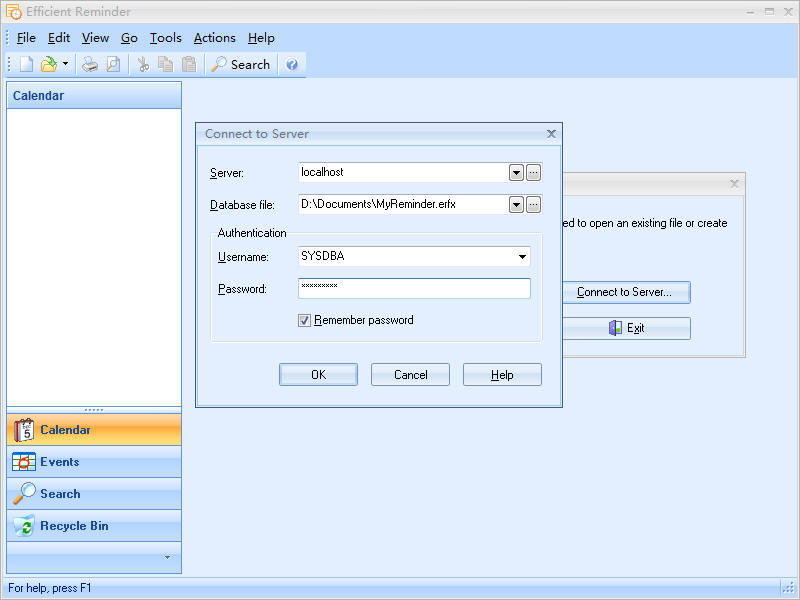This screenshot has width=800, height=600.
Task: Click the Database file browse ellipsis button
Action: click(x=533, y=205)
